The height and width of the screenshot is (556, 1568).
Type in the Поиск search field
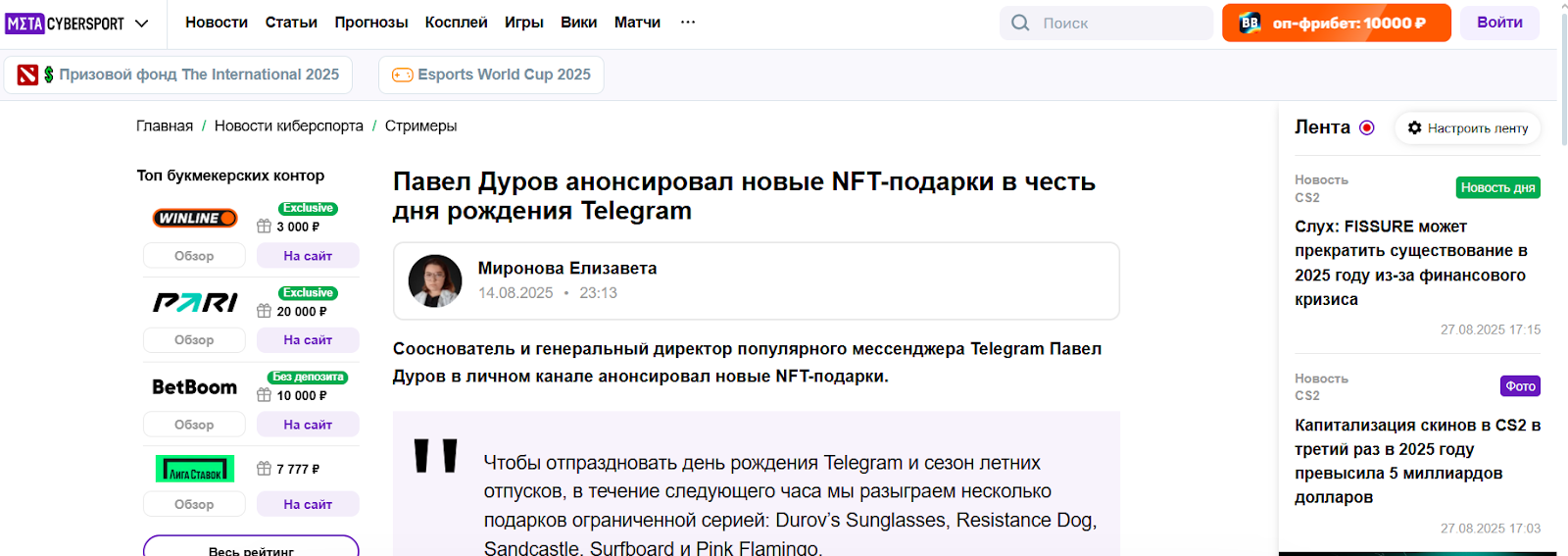point(1122,23)
